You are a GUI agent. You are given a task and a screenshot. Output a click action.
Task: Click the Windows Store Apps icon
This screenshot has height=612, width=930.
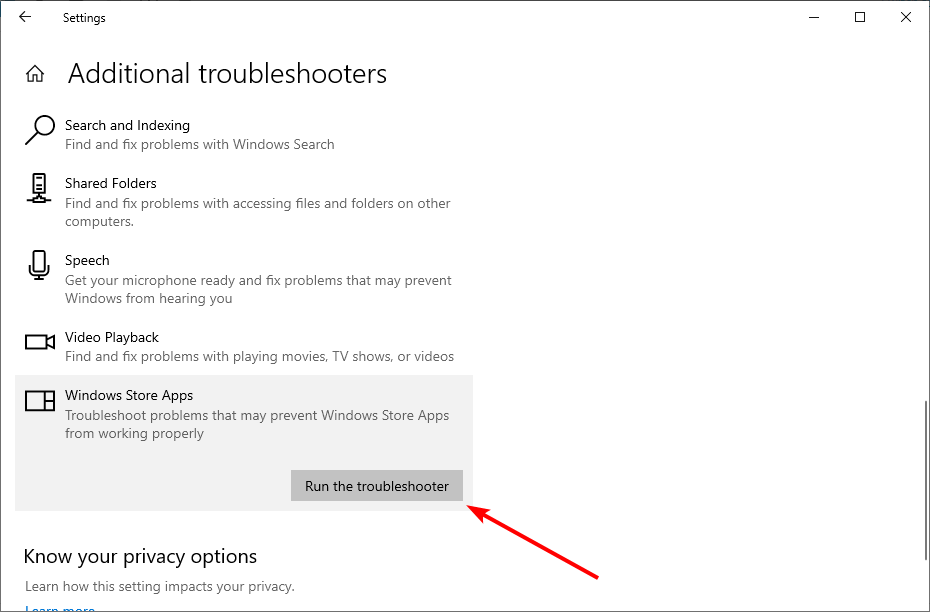(39, 401)
